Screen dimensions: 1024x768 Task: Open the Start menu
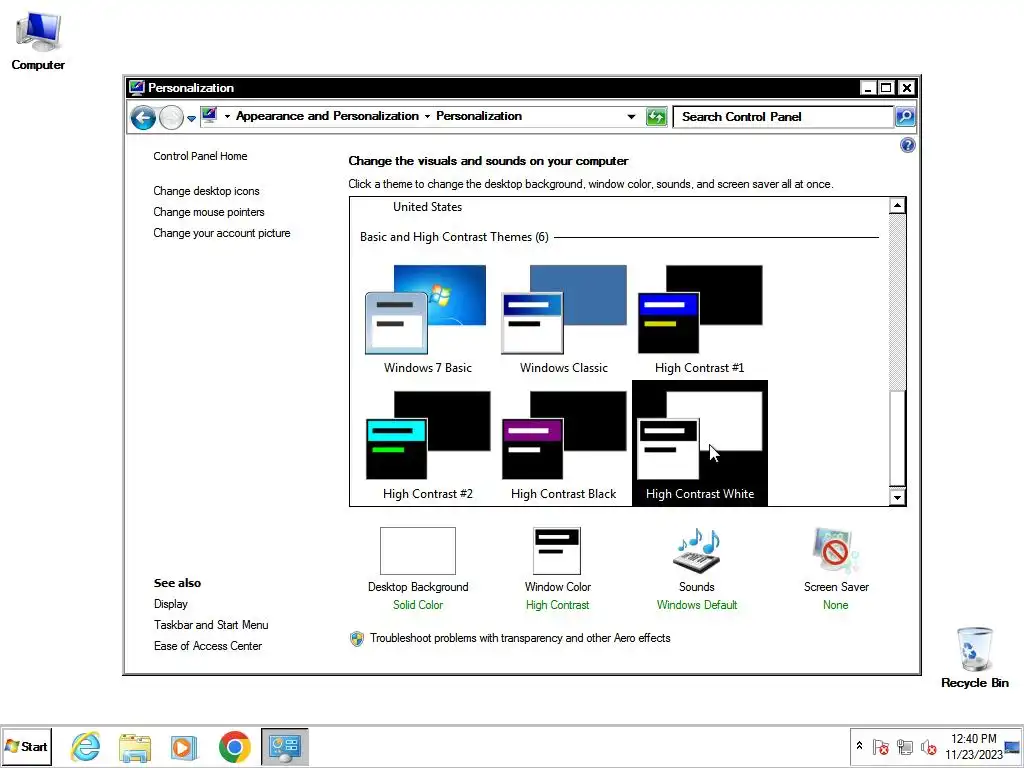click(x=26, y=746)
